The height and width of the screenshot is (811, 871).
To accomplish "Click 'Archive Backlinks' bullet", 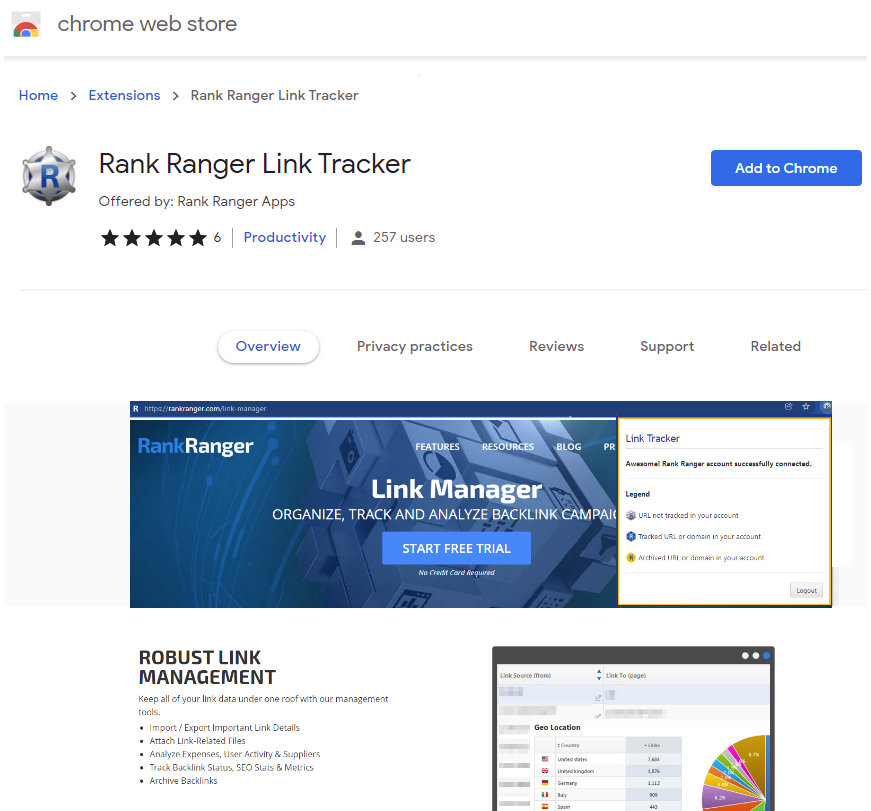I will point(183,781).
